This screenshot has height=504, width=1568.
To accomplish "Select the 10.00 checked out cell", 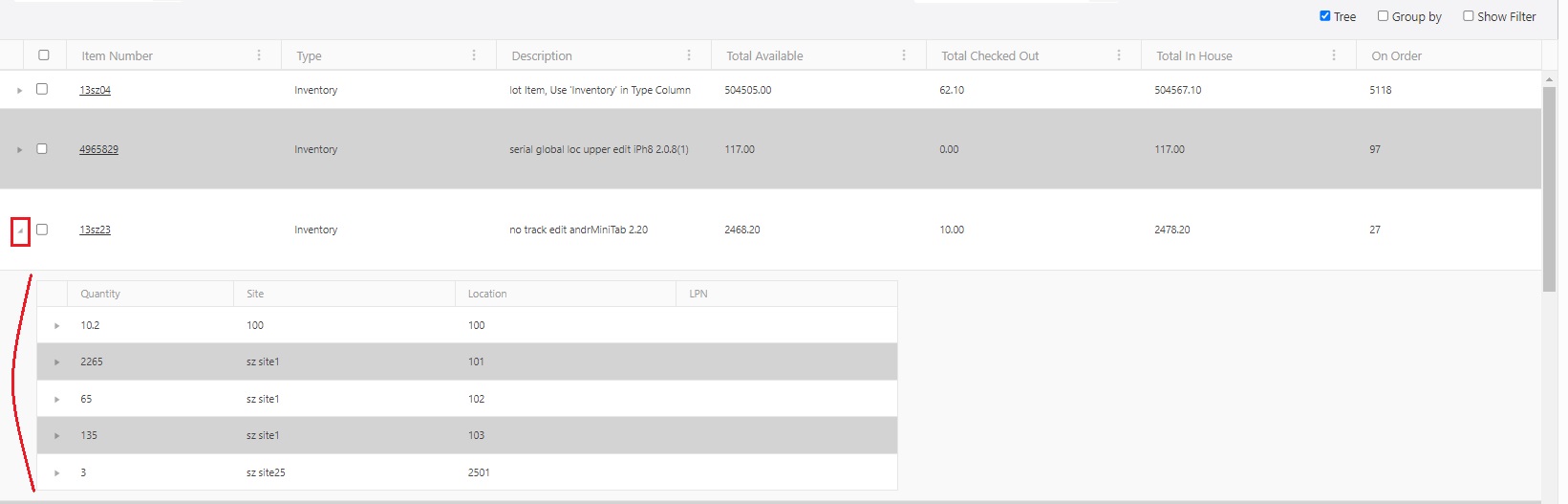I will (952, 230).
